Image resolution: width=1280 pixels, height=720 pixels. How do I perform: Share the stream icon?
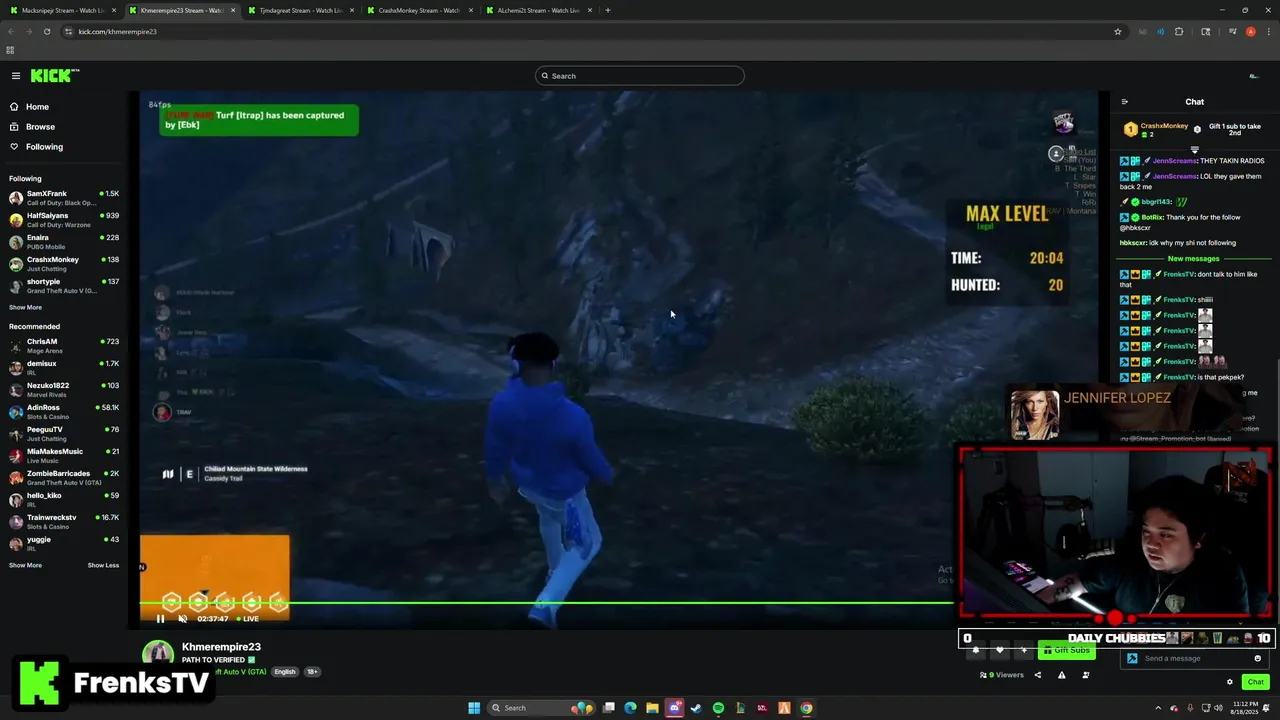1037,675
